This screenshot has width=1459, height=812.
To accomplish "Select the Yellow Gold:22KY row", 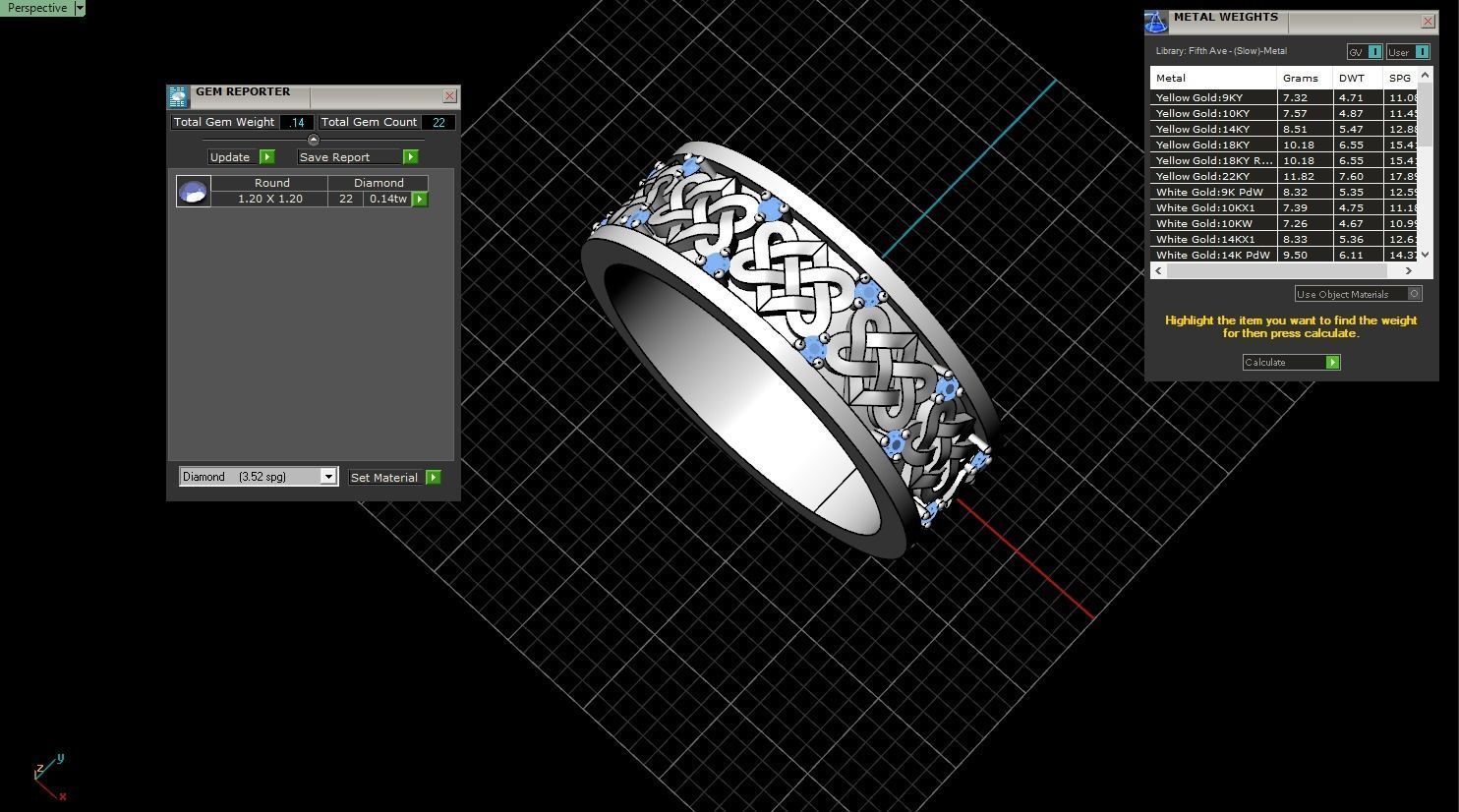I will pos(1284,176).
